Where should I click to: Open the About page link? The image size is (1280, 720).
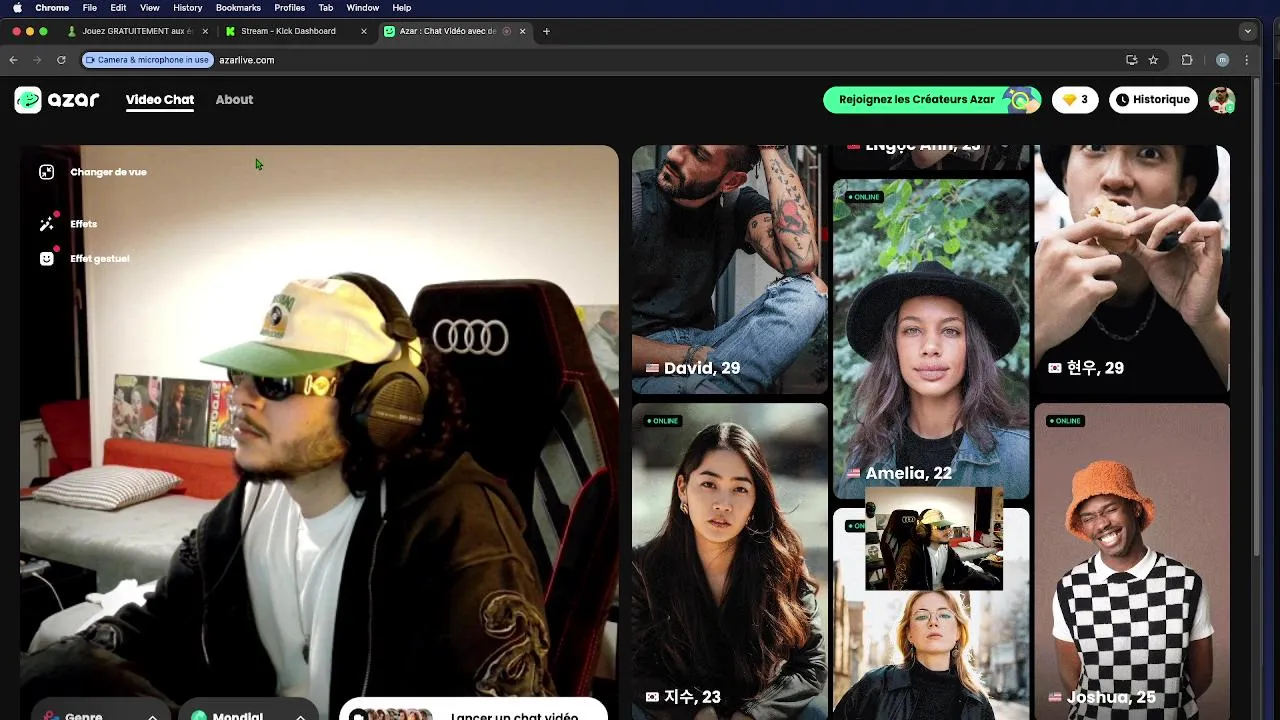click(234, 100)
